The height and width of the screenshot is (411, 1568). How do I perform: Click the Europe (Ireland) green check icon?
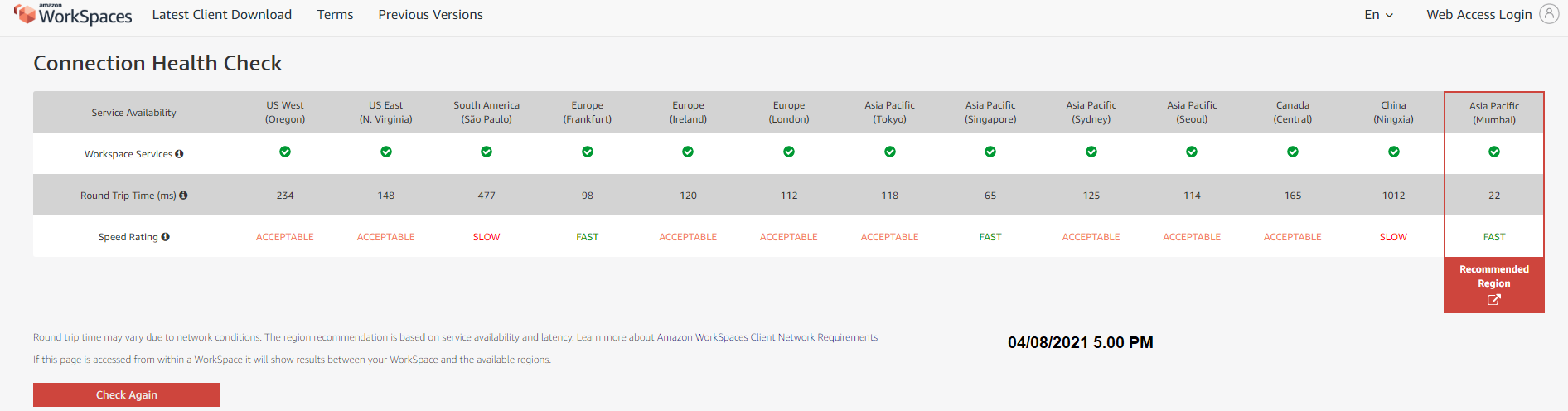(688, 152)
